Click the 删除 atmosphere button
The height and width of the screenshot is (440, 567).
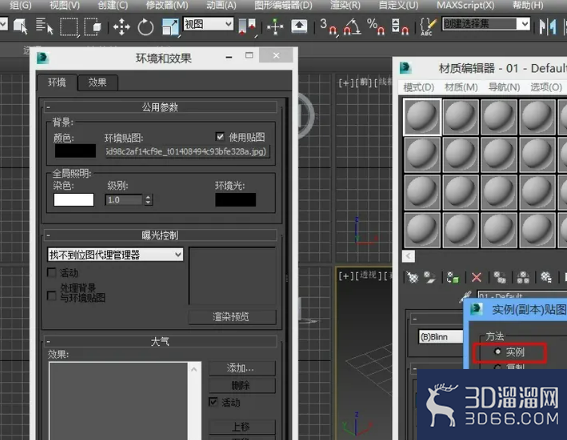tap(242, 385)
